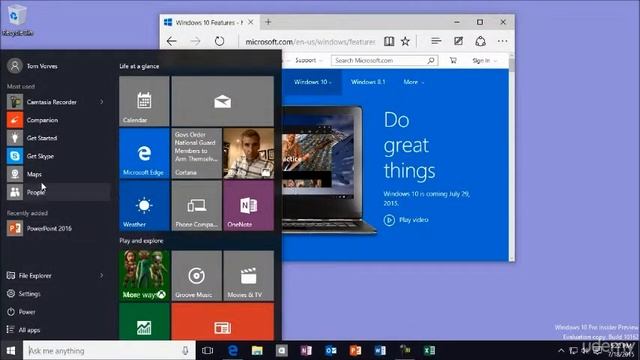Switch to Edge on the taskbar
This screenshot has height=360, width=640.
pyautogui.click(x=233, y=350)
